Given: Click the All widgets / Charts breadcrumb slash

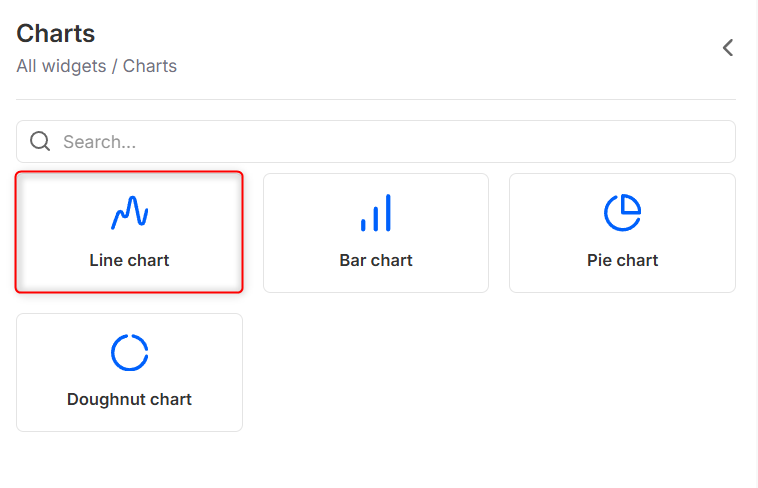Looking at the screenshot, I should pos(114,67).
